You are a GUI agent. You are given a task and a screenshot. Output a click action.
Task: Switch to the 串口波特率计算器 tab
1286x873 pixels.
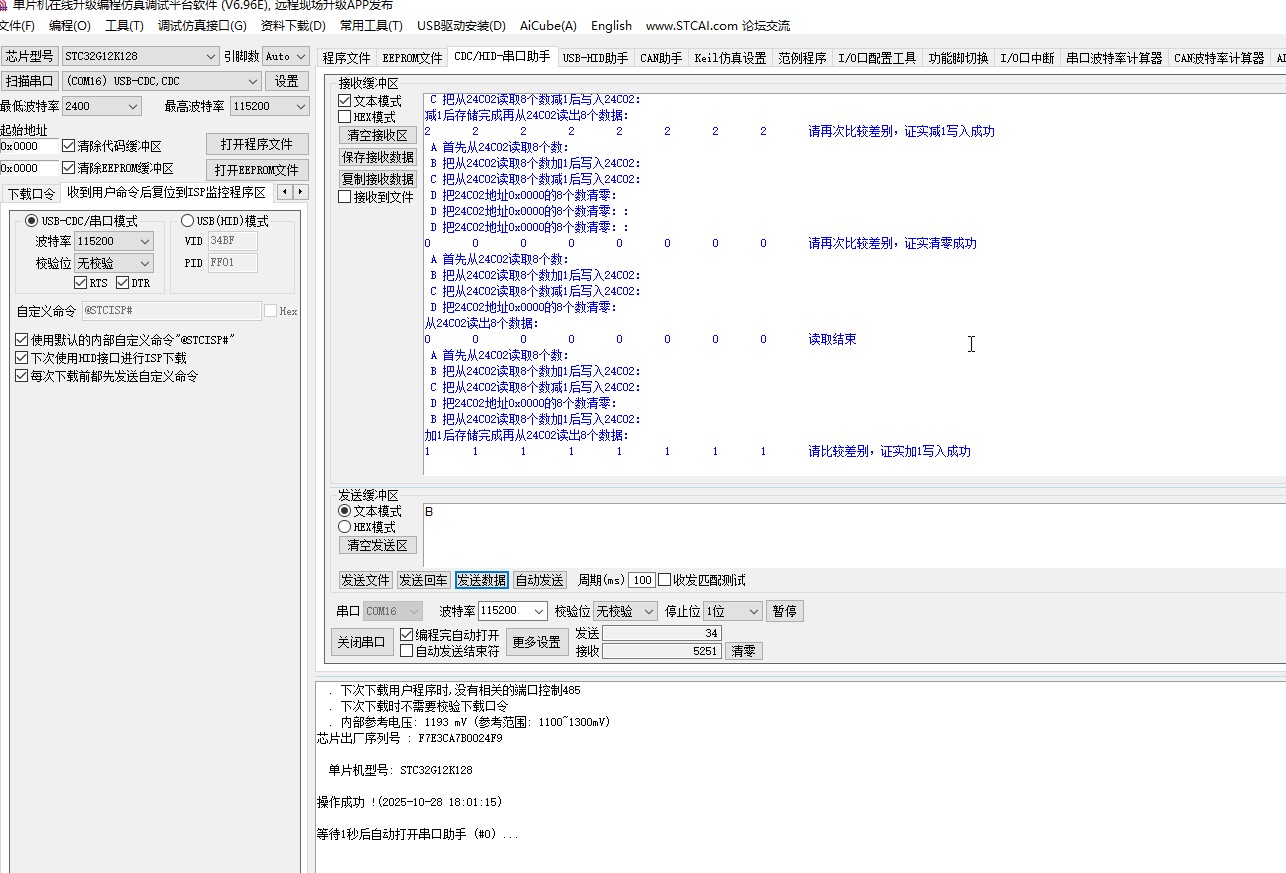[1113, 58]
